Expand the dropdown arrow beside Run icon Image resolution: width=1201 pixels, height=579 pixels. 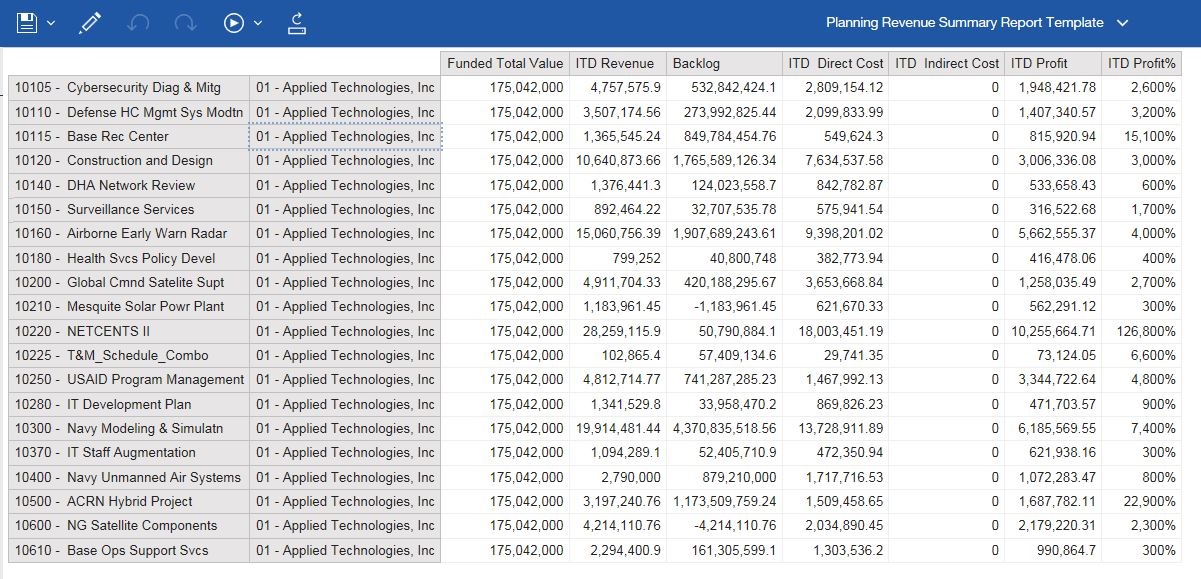point(258,23)
